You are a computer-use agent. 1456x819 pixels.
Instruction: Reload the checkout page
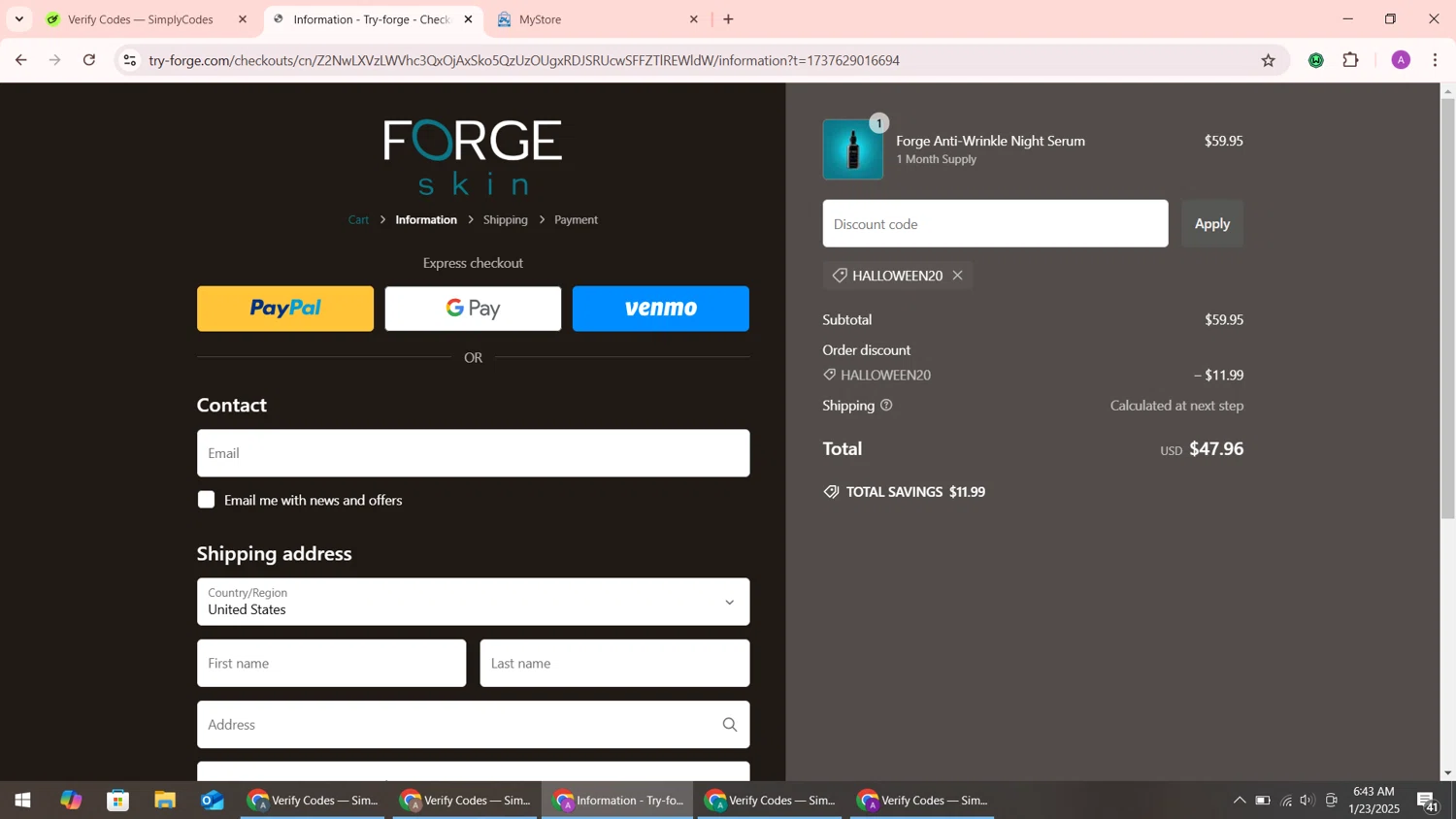pos(89,60)
